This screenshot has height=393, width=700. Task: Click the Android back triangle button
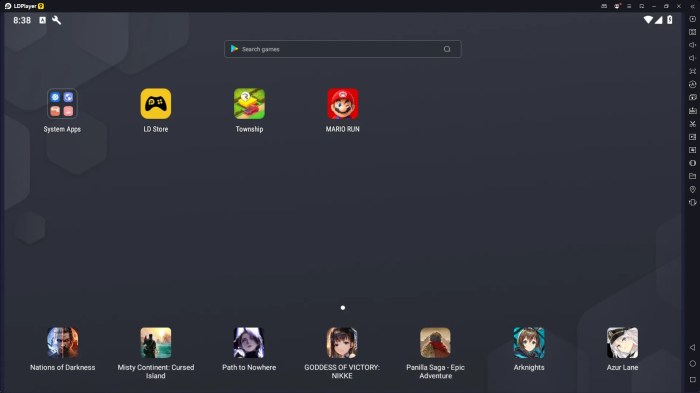coord(692,347)
